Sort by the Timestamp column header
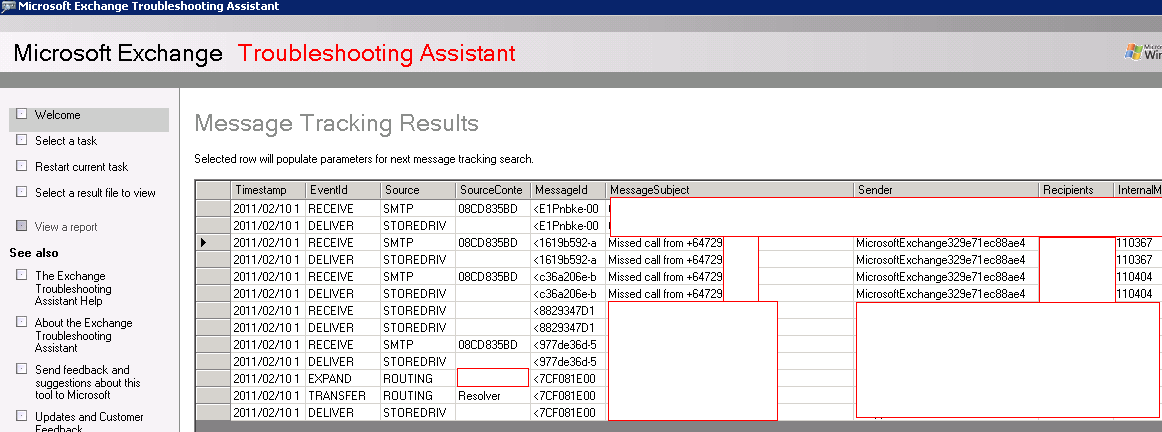The width and height of the screenshot is (1162, 432). [x=268, y=190]
